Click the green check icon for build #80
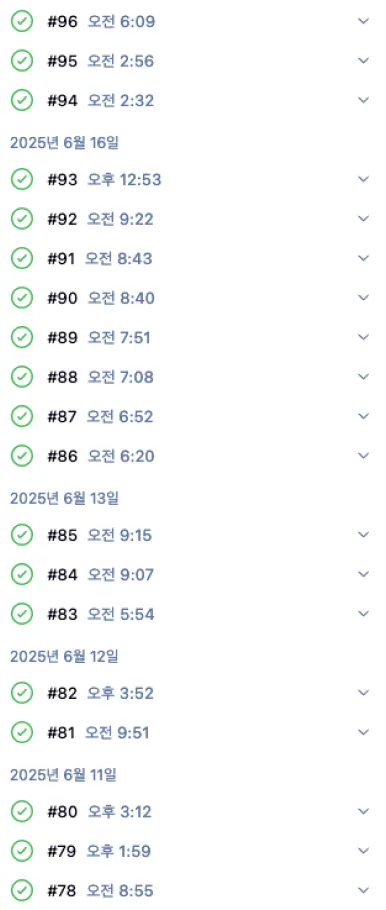The width and height of the screenshot is (386, 910). (x=22, y=811)
